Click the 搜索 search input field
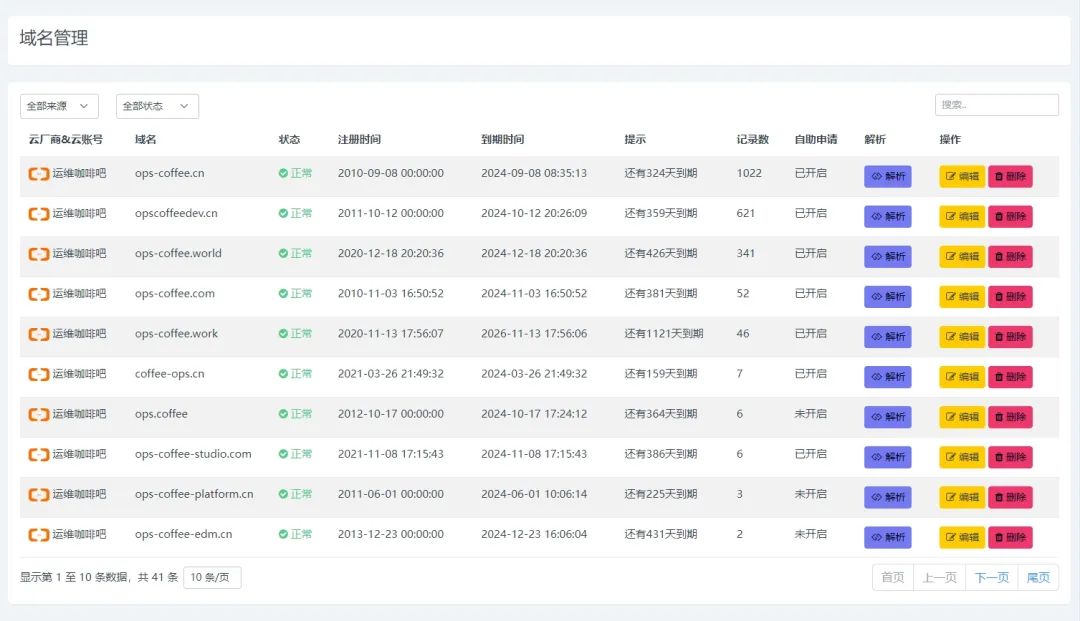Image resolution: width=1080 pixels, height=621 pixels. [x=996, y=105]
